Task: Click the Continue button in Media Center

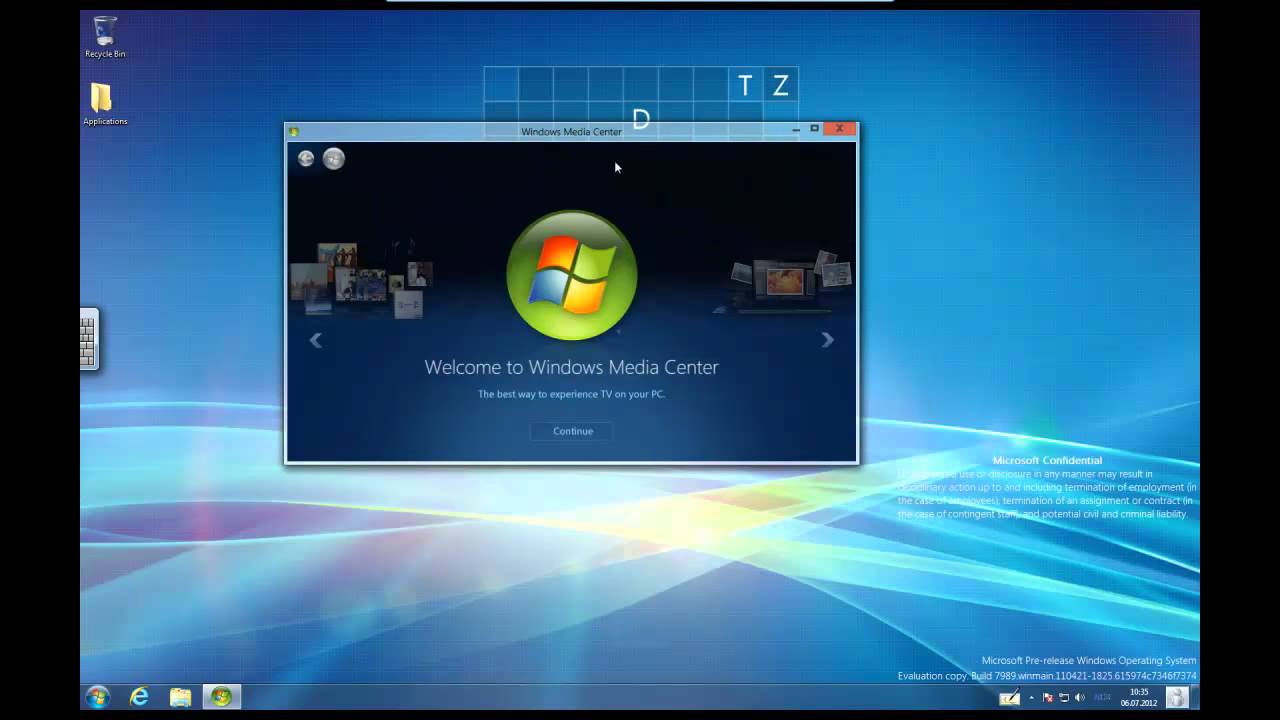Action: click(x=573, y=431)
